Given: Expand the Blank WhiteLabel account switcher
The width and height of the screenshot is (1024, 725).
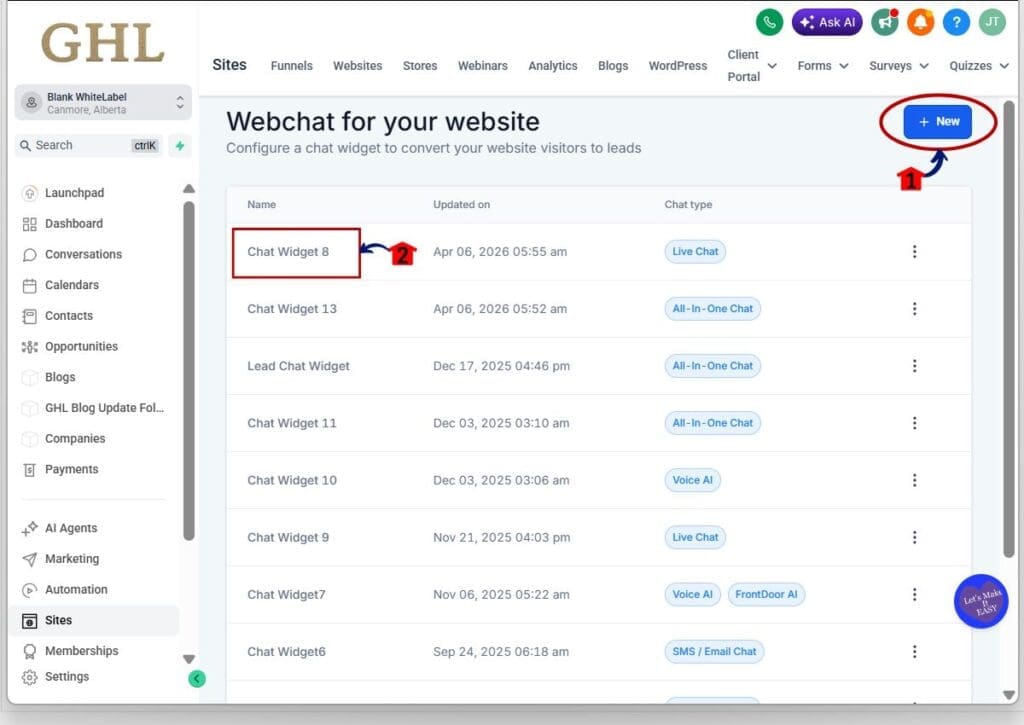Looking at the screenshot, I should [x=100, y=100].
